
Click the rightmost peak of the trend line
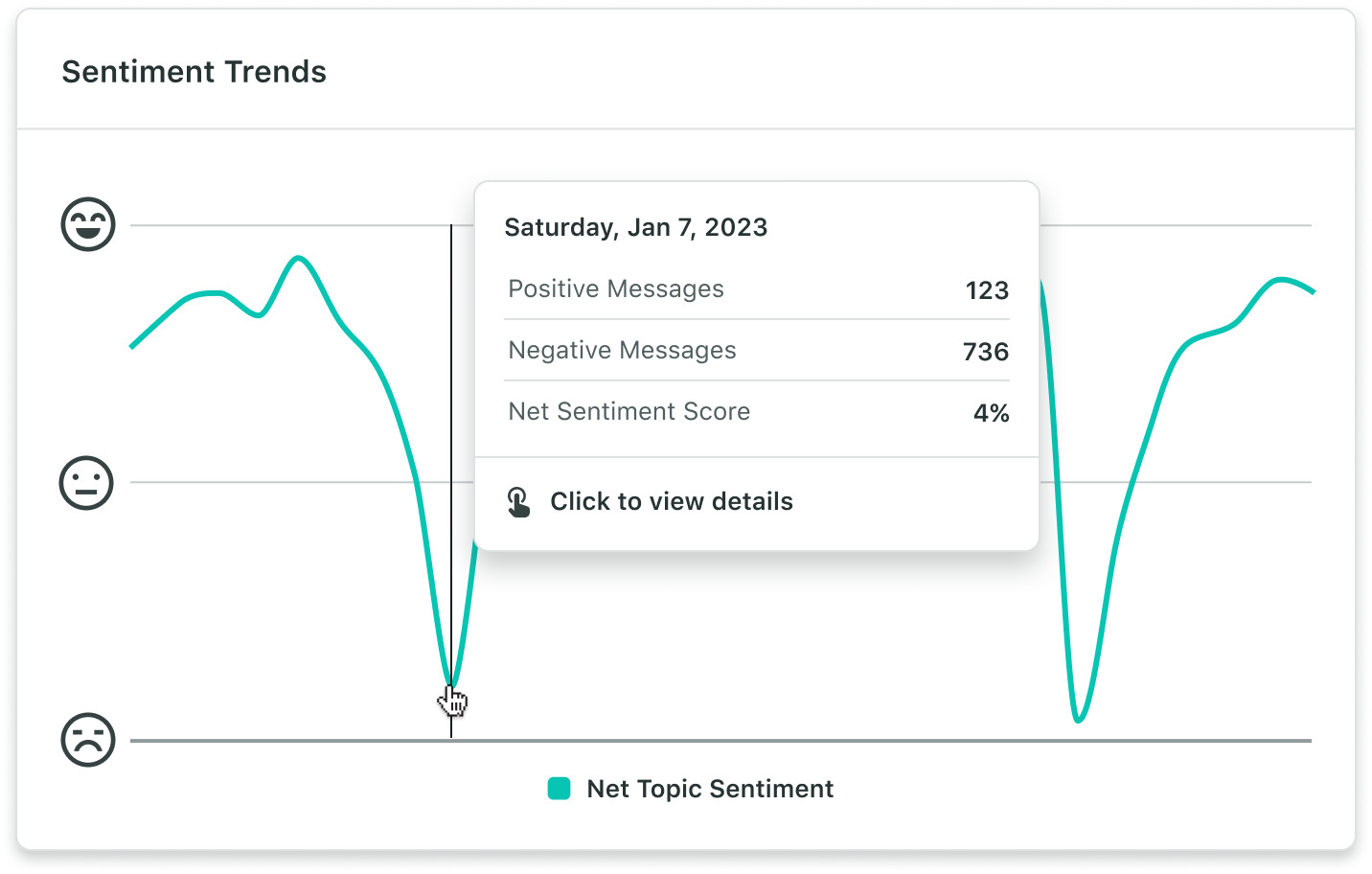tap(1279, 280)
